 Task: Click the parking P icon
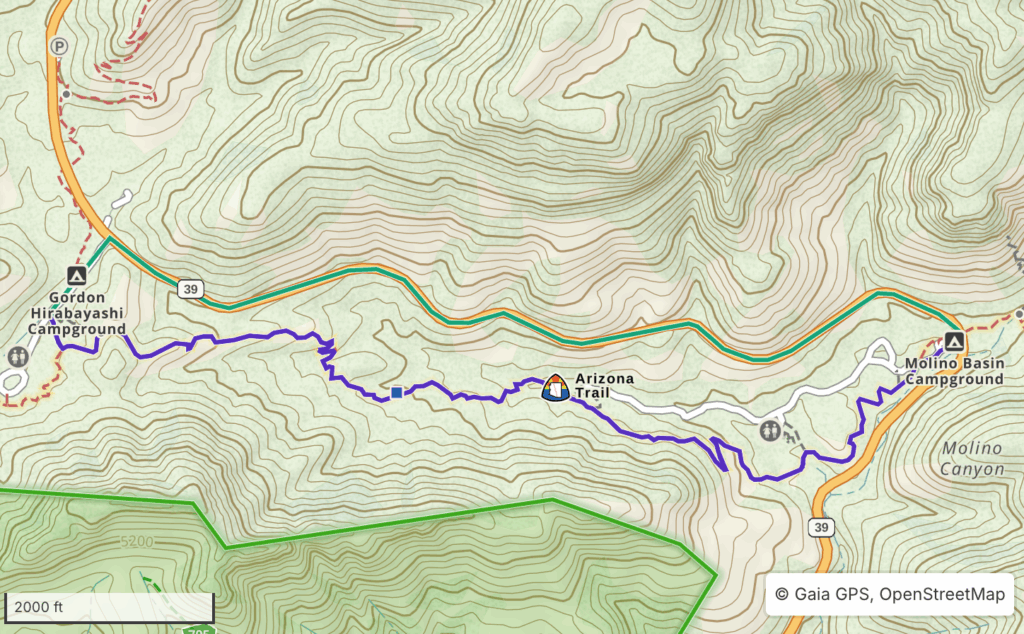click(59, 46)
